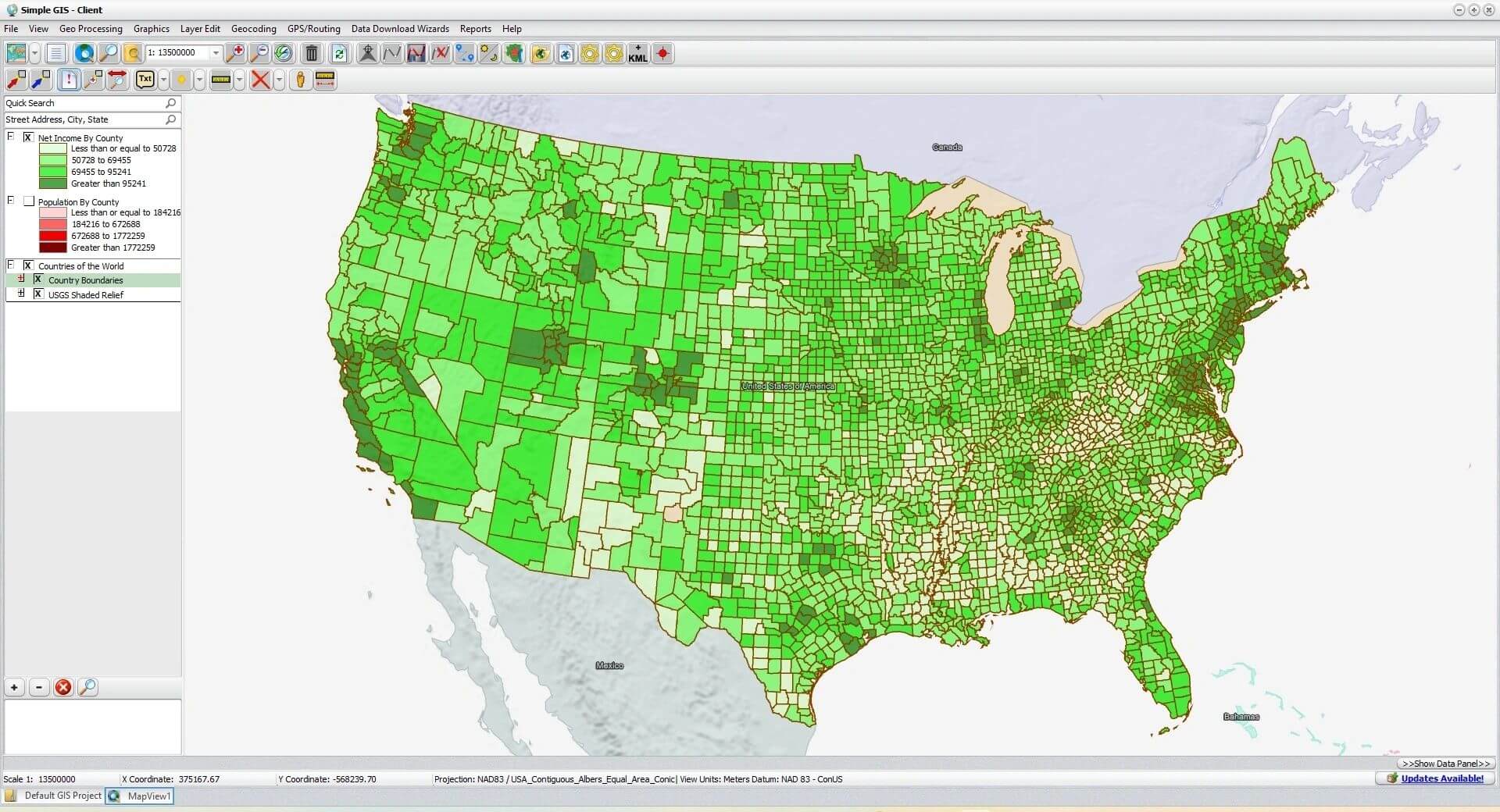Click the green refresh map icon
1500x812 pixels.
point(339,53)
